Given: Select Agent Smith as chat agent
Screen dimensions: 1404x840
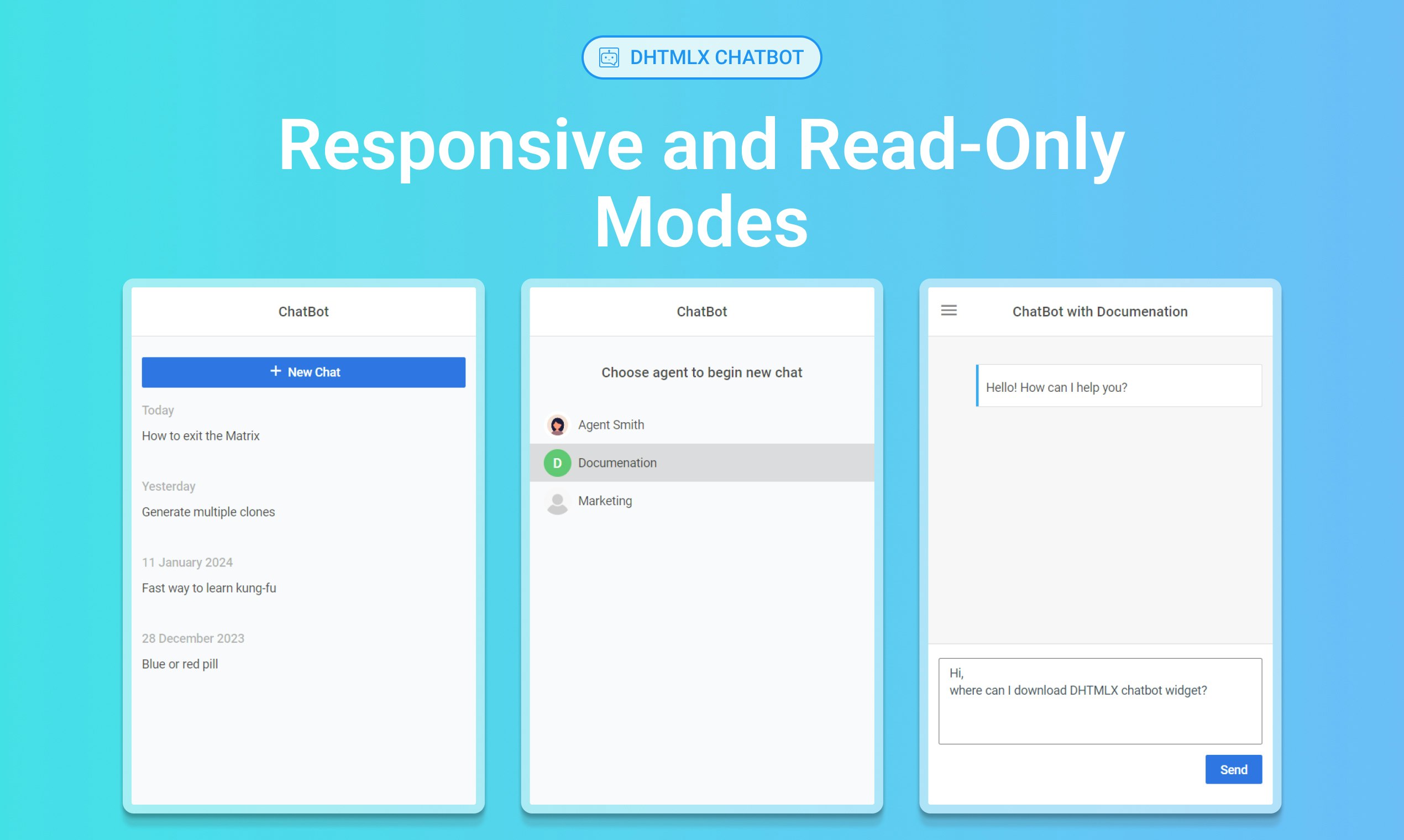Looking at the screenshot, I should [611, 424].
